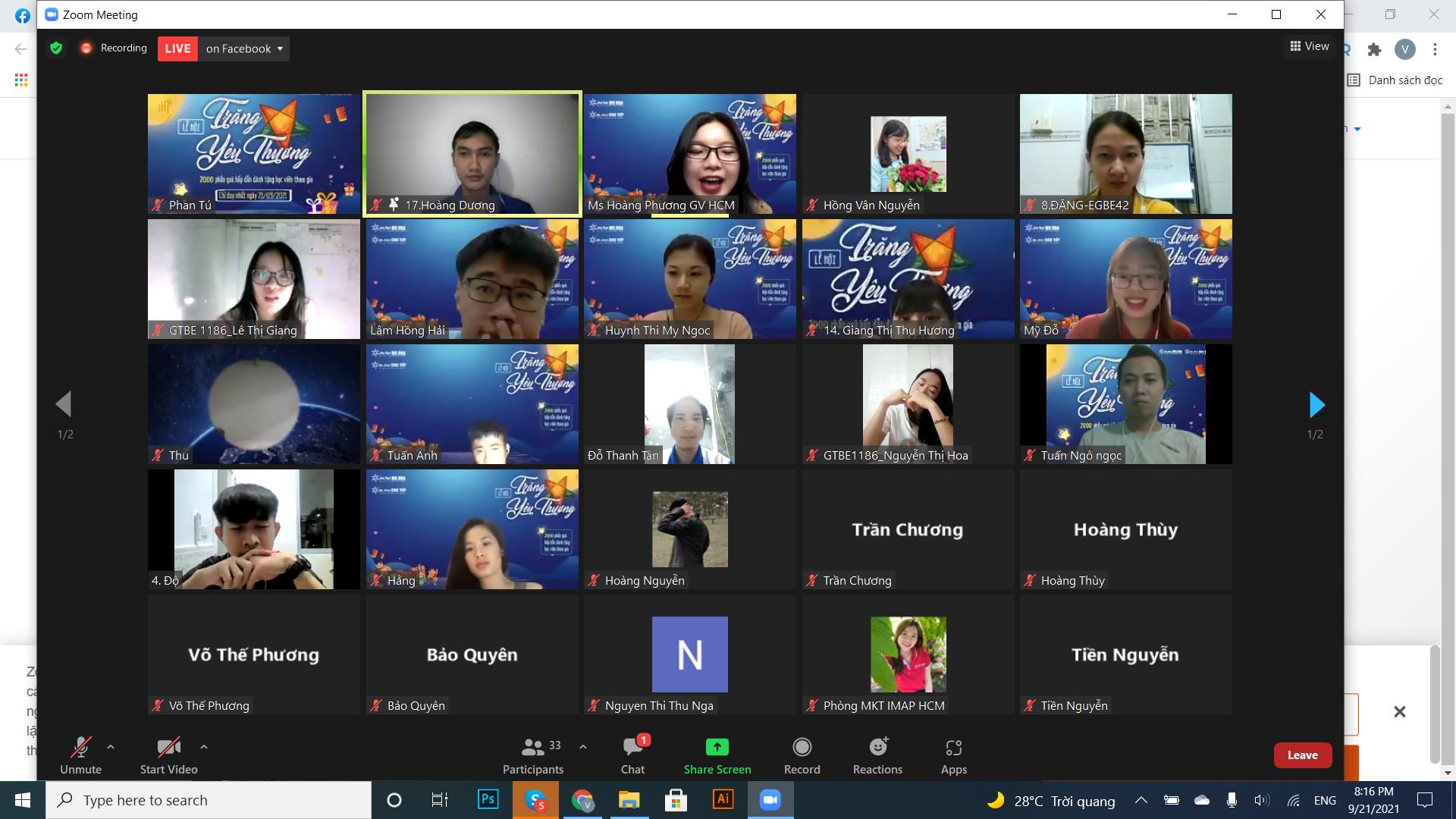This screenshot has width=1456, height=819.
Task: Expand video options next to Start Video
Action: point(204,747)
